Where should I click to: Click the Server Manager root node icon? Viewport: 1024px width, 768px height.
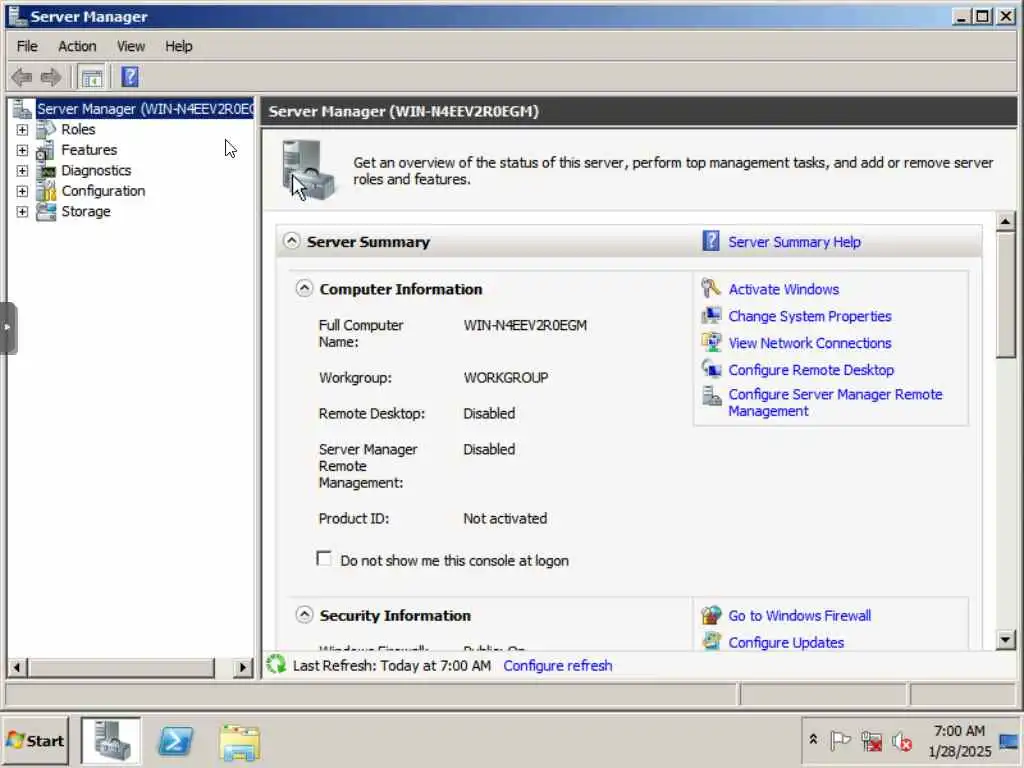tap(22, 109)
